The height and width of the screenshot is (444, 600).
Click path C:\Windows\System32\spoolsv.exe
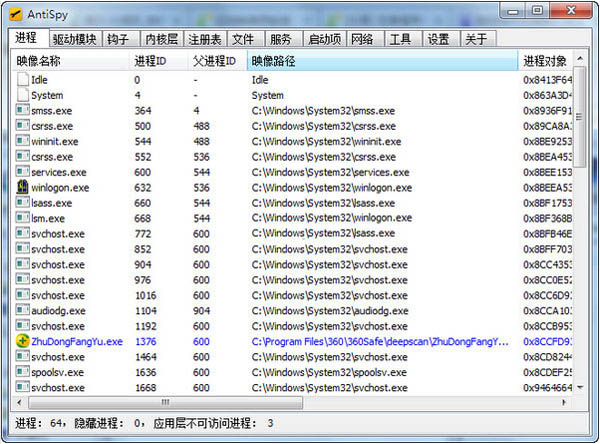tap(329, 372)
